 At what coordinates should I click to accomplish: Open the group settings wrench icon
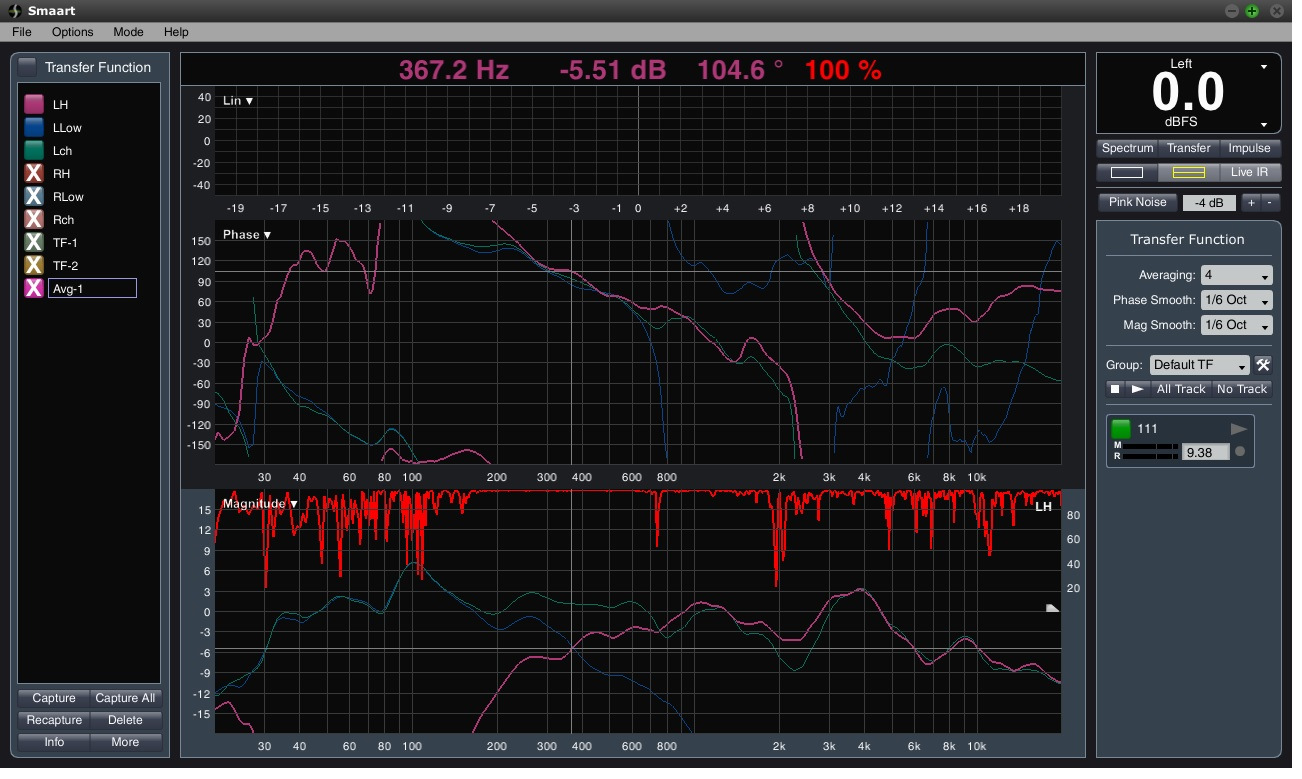pyautogui.click(x=1263, y=365)
